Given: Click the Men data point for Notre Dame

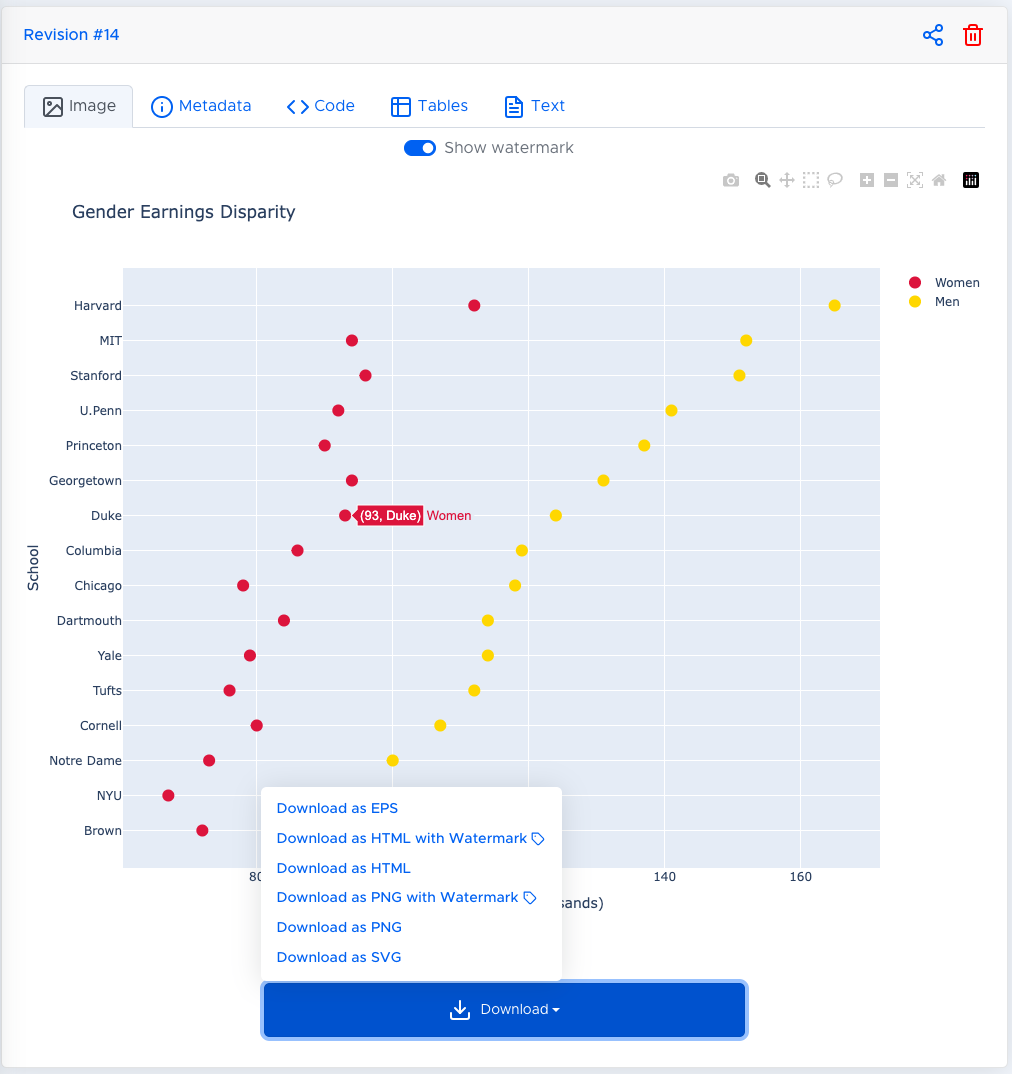Looking at the screenshot, I should tap(393, 760).
